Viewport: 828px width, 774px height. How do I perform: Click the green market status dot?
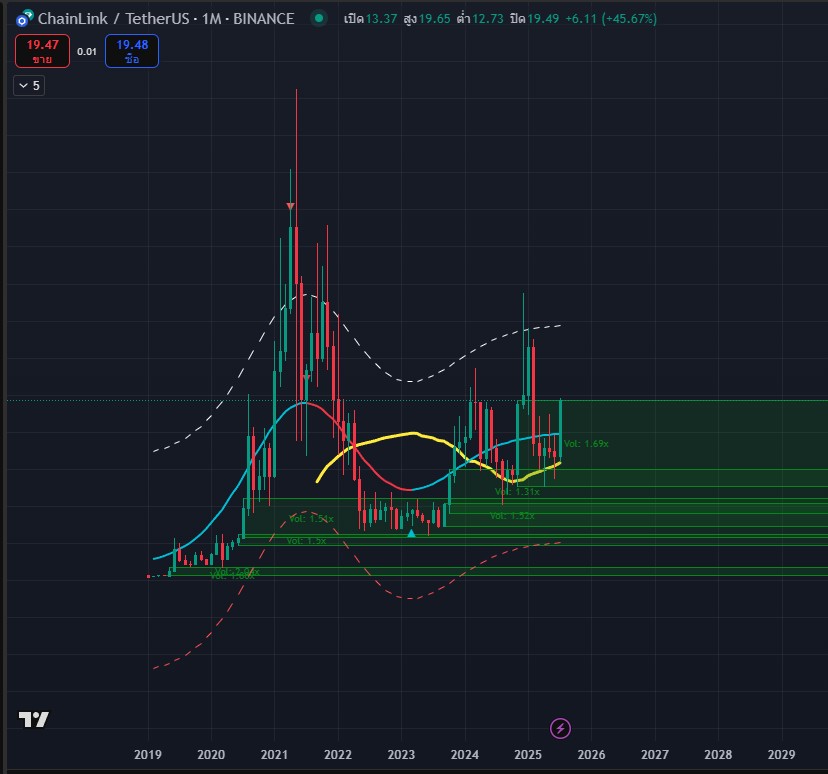coord(319,18)
